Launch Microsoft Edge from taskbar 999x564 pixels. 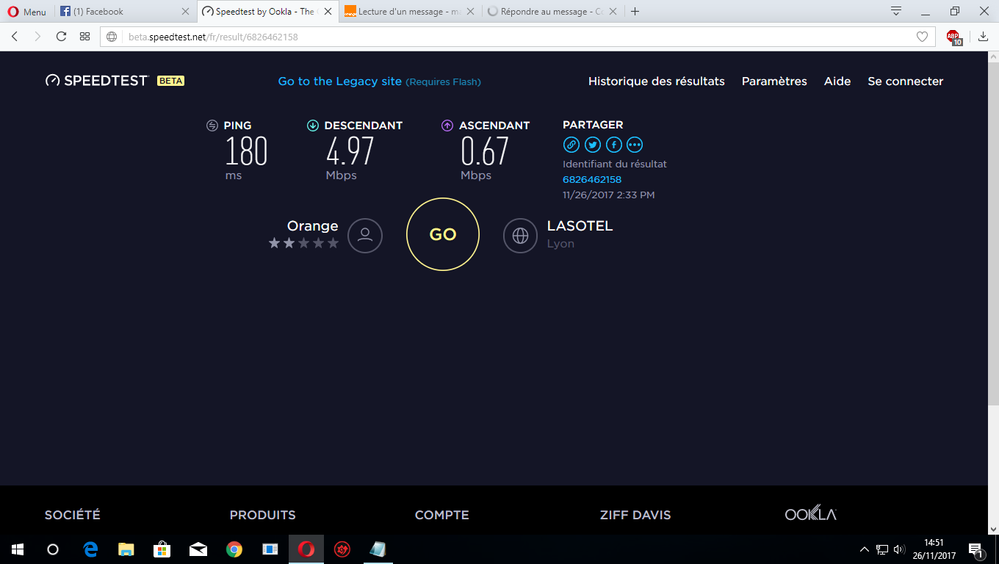click(90, 549)
